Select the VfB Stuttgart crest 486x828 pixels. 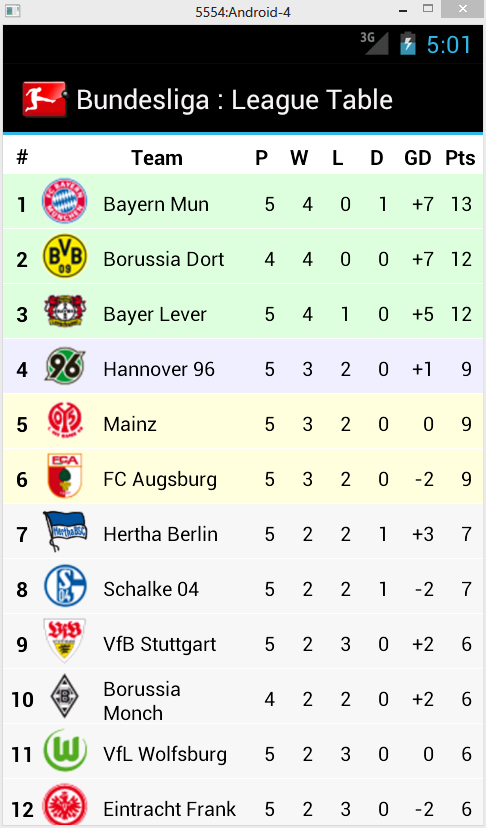tap(64, 641)
